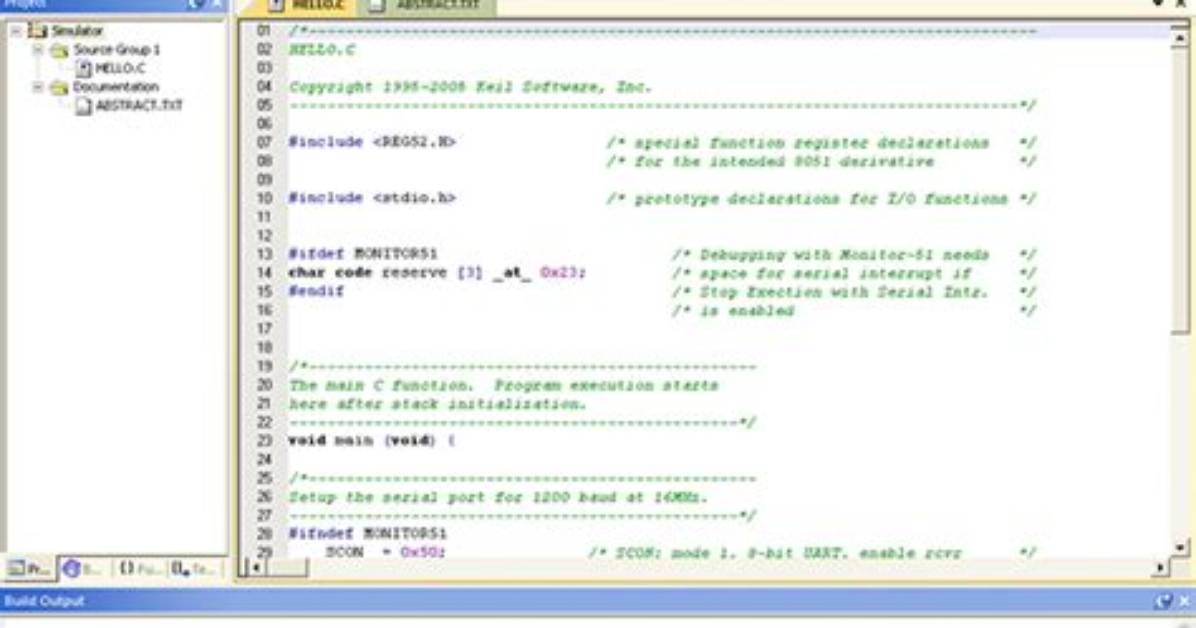Click line number 23 in the gutter

(264, 440)
